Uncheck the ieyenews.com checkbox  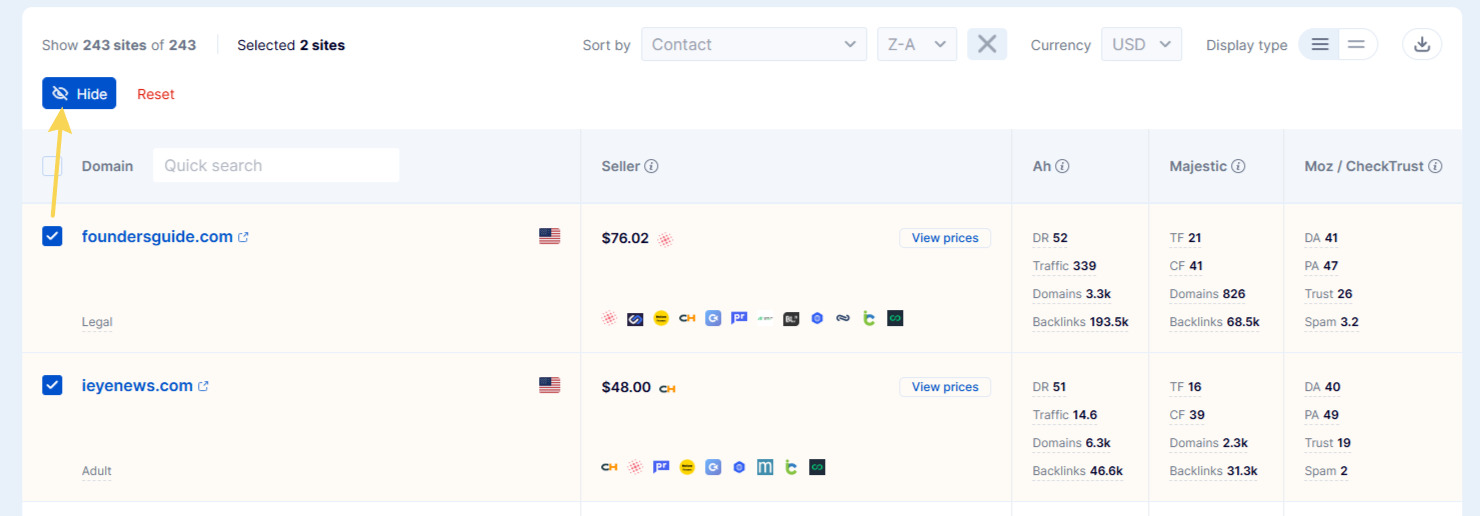(52, 385)
